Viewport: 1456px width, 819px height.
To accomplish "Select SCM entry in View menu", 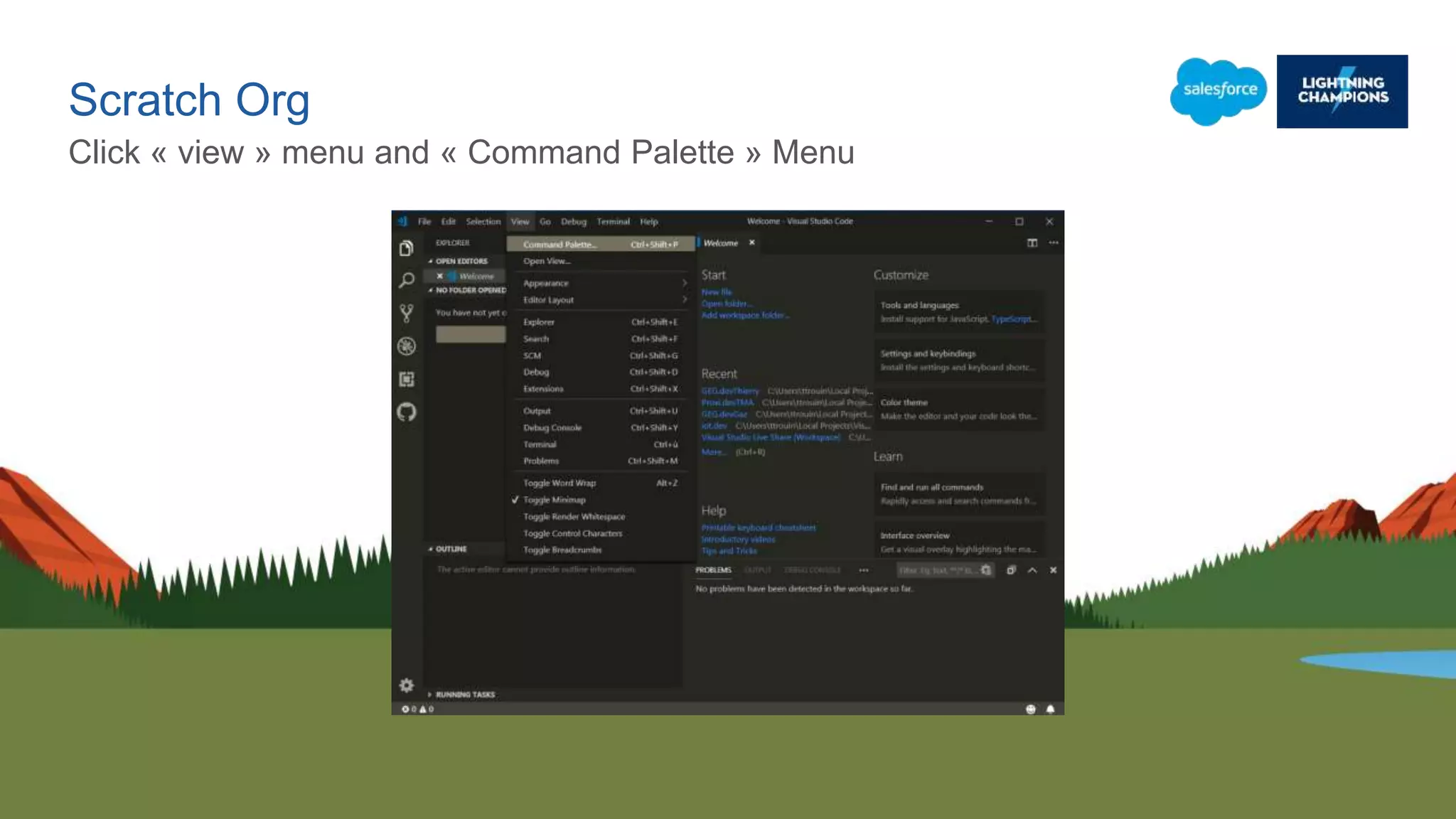I will click(601, 355).
